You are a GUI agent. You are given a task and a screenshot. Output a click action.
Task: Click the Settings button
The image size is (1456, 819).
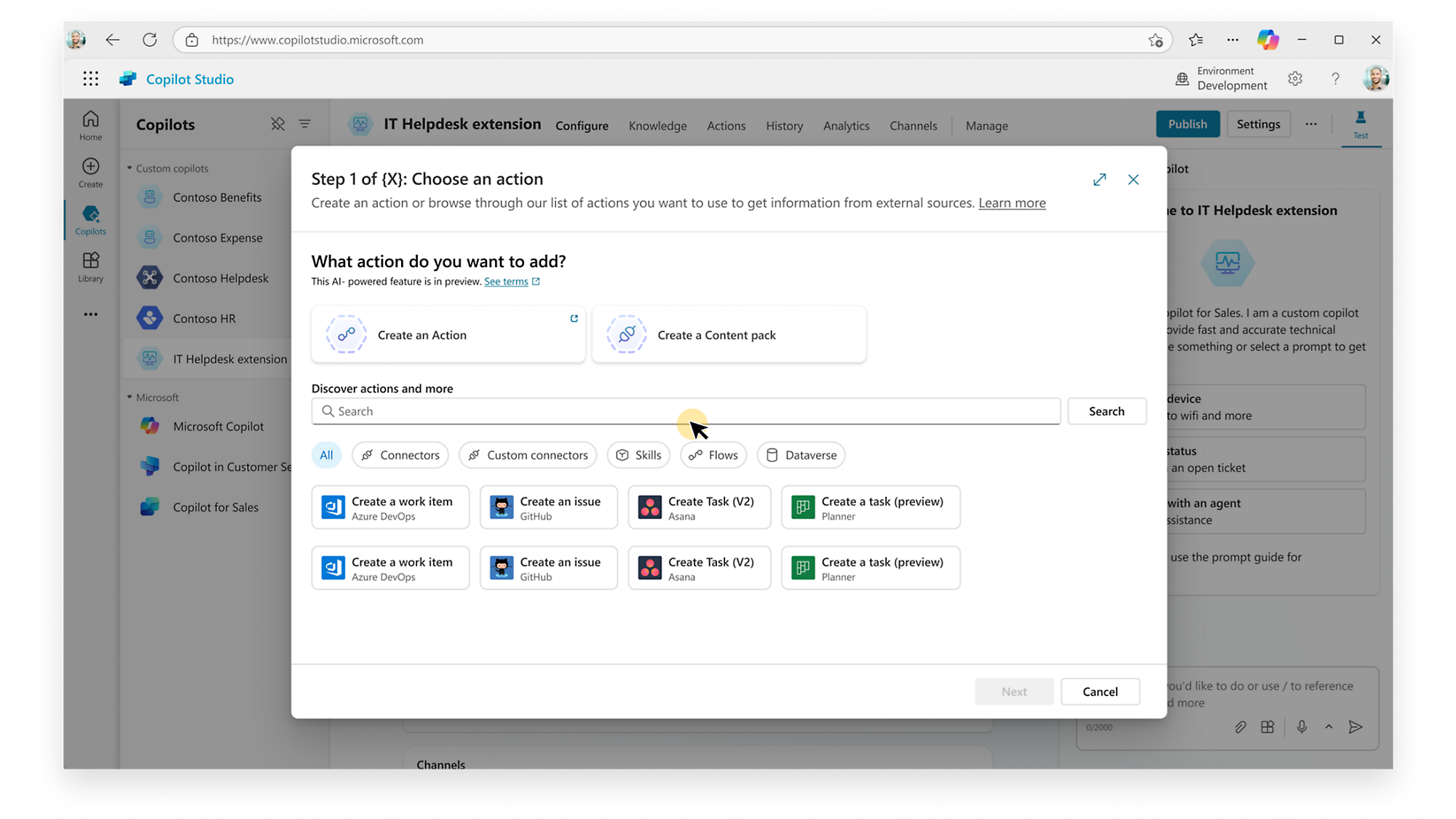(1258, 124)
